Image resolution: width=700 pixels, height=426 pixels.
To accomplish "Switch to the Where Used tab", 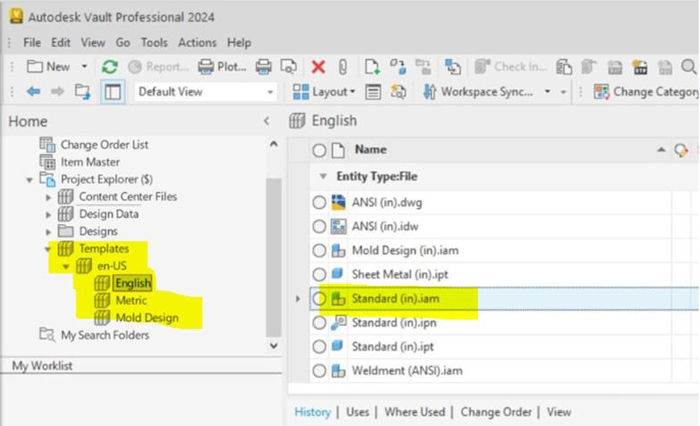I will coord(415,412).
